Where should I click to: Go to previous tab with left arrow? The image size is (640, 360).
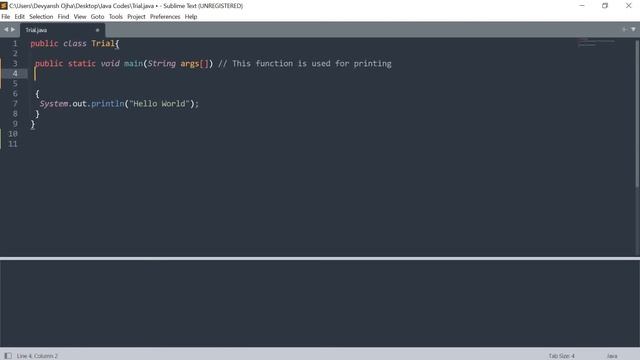pos(6,29)
